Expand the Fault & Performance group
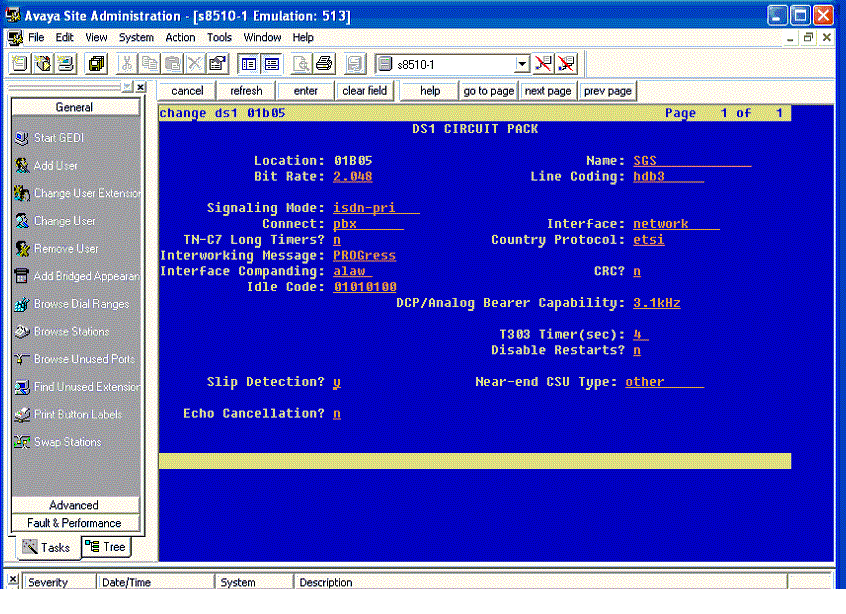The width and height of the screenshot is (846, 614). tap(74, 523)
